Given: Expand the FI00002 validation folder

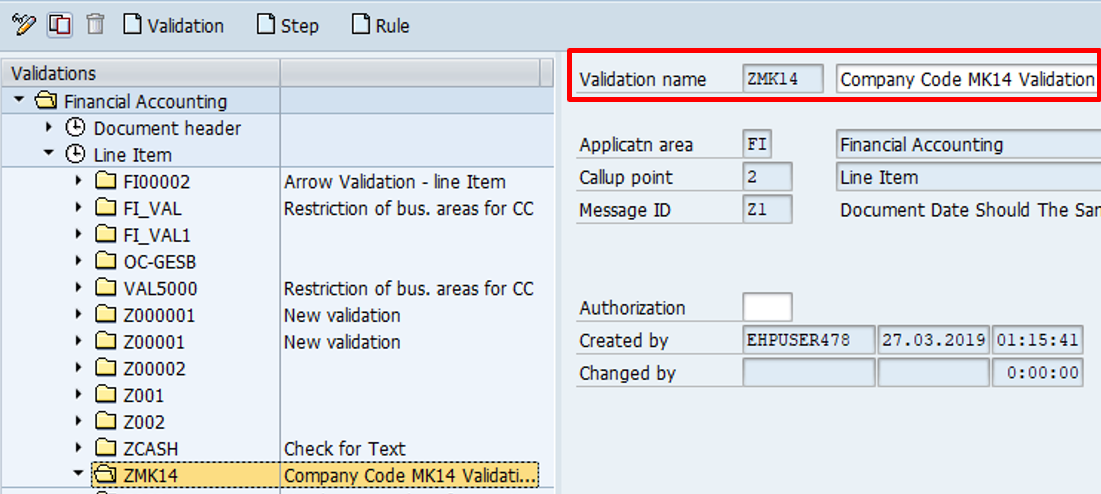Looking at the screenshot, I should tap(79, 181).
